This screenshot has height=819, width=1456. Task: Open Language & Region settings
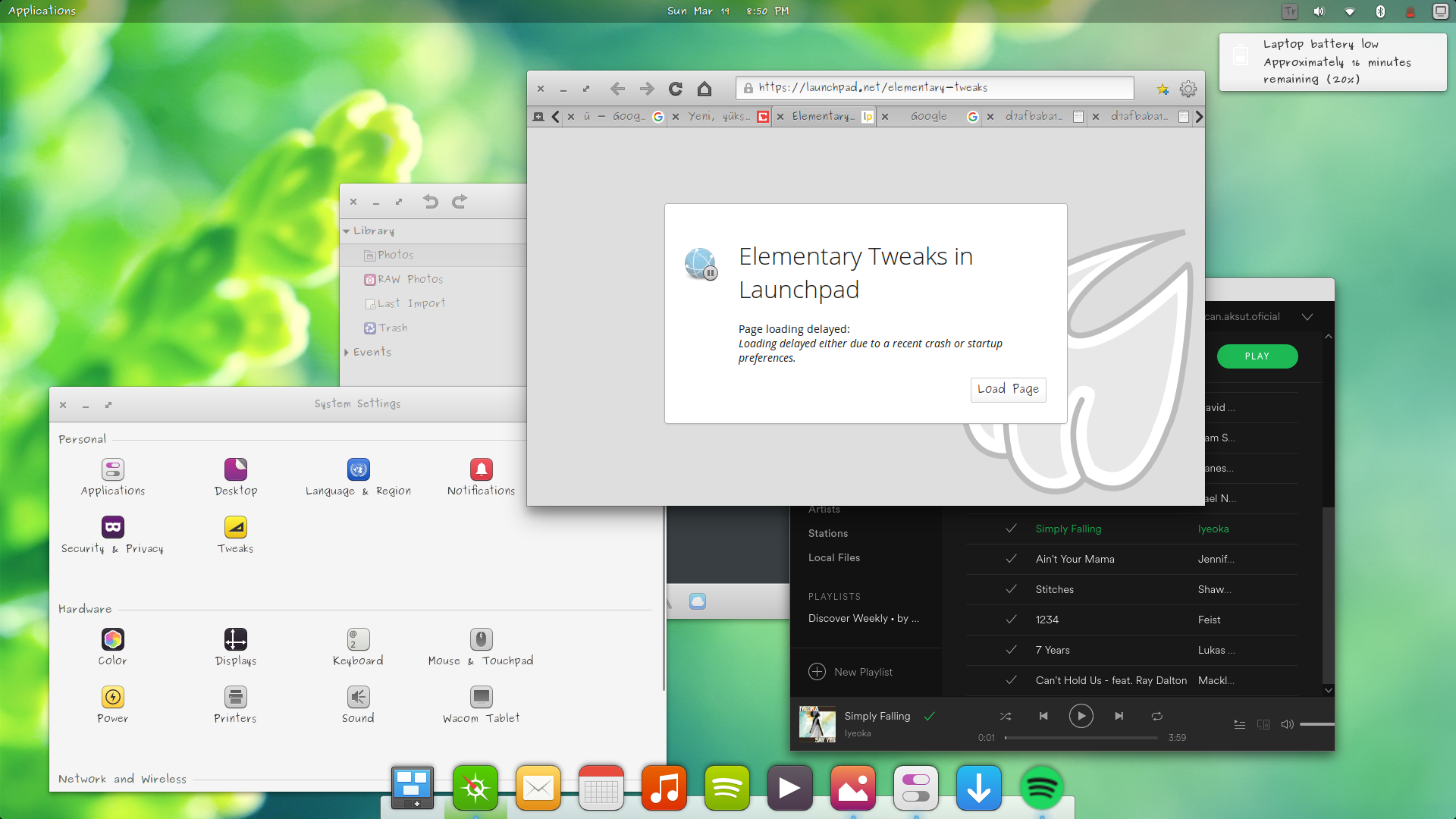pos(359,469)
